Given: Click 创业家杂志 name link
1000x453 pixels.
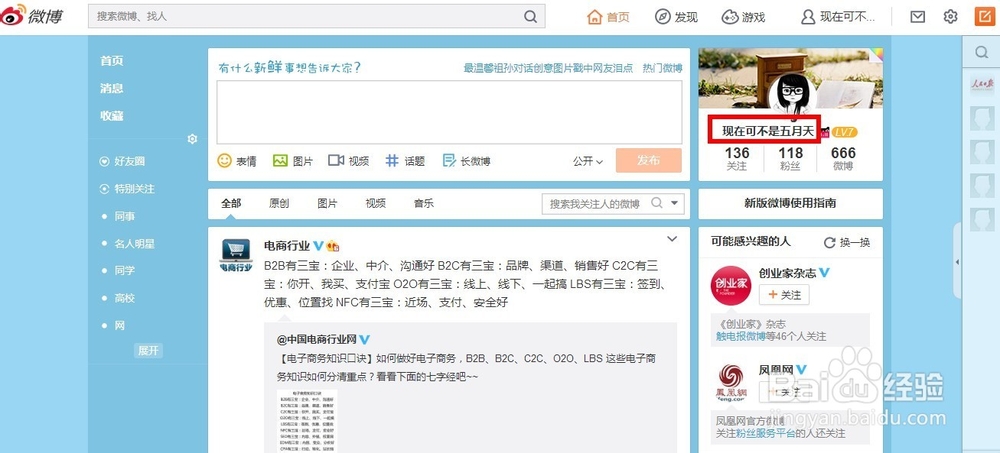Looking at the screenshot, I should click(788, 272).
